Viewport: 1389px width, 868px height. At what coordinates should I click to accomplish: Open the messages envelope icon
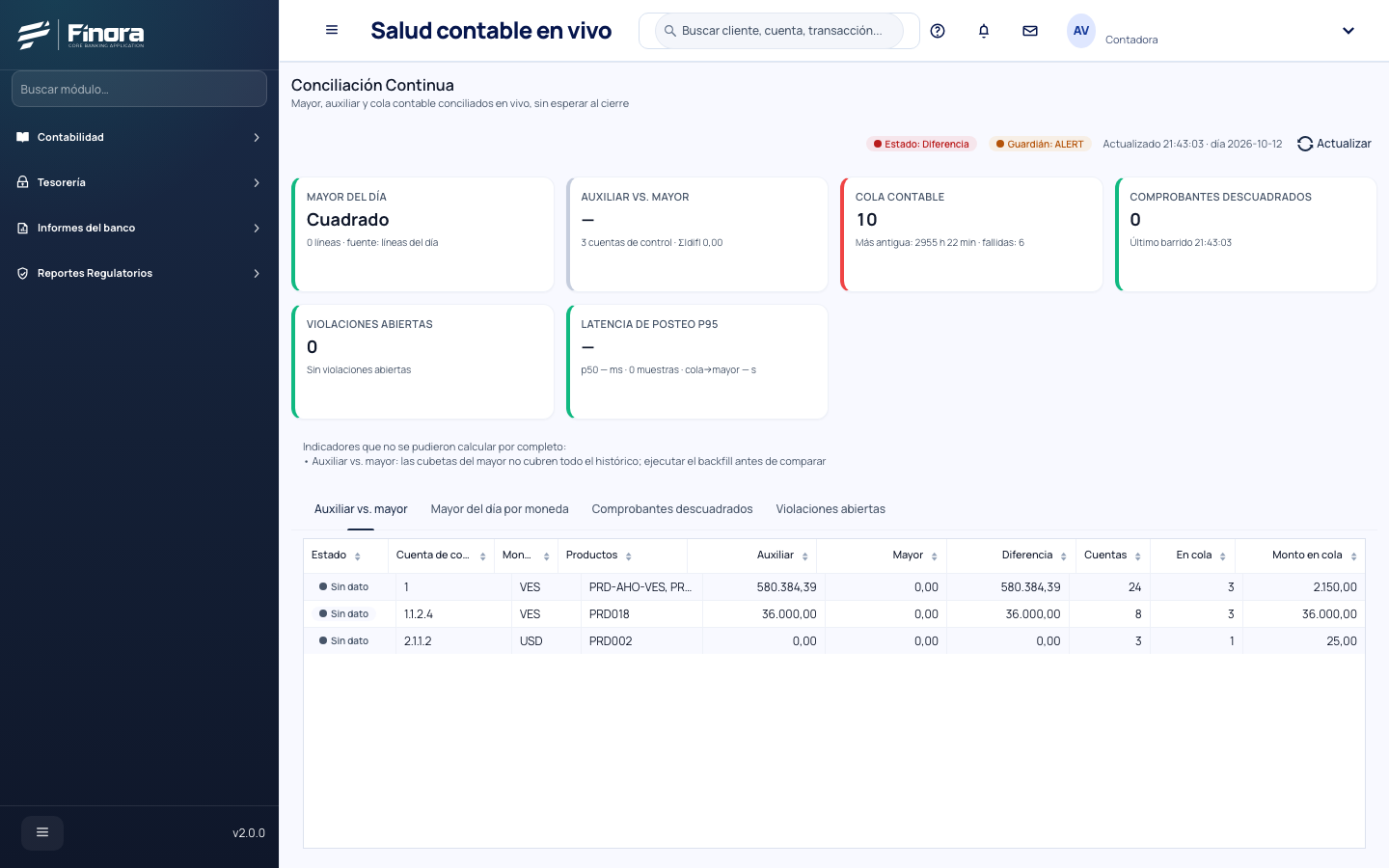tap(1030, 31)
